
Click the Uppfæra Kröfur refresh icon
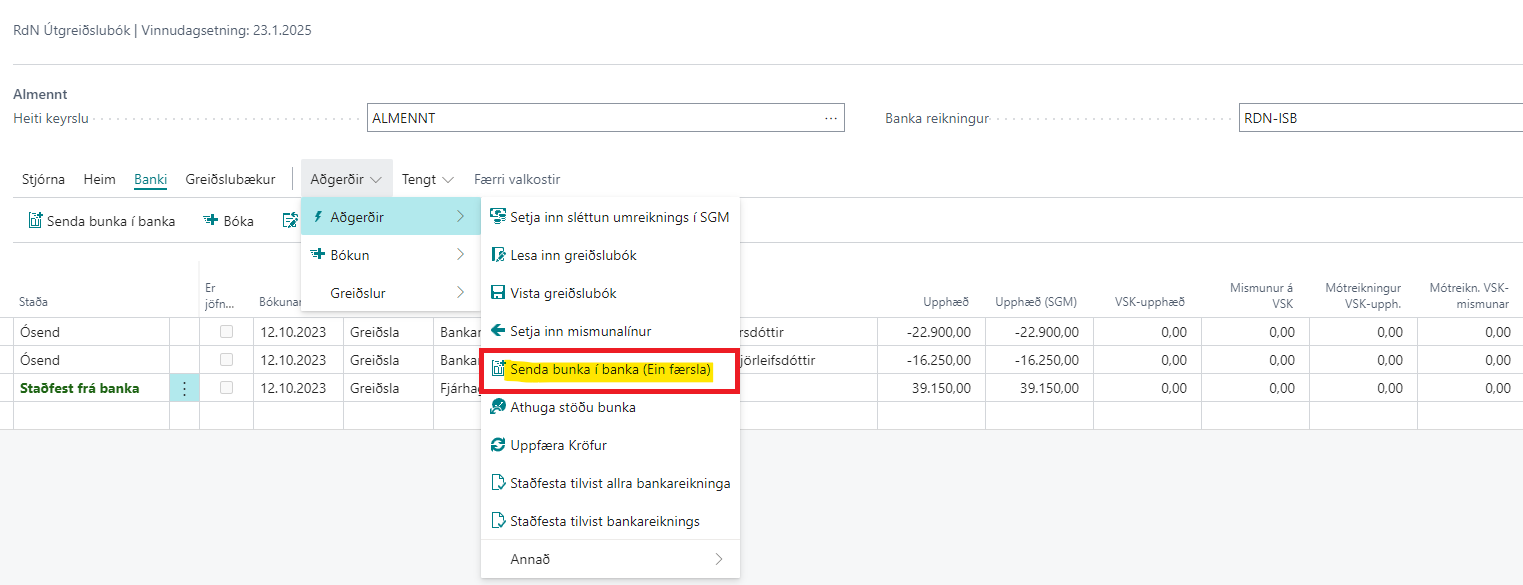click(x=498, y=445)
